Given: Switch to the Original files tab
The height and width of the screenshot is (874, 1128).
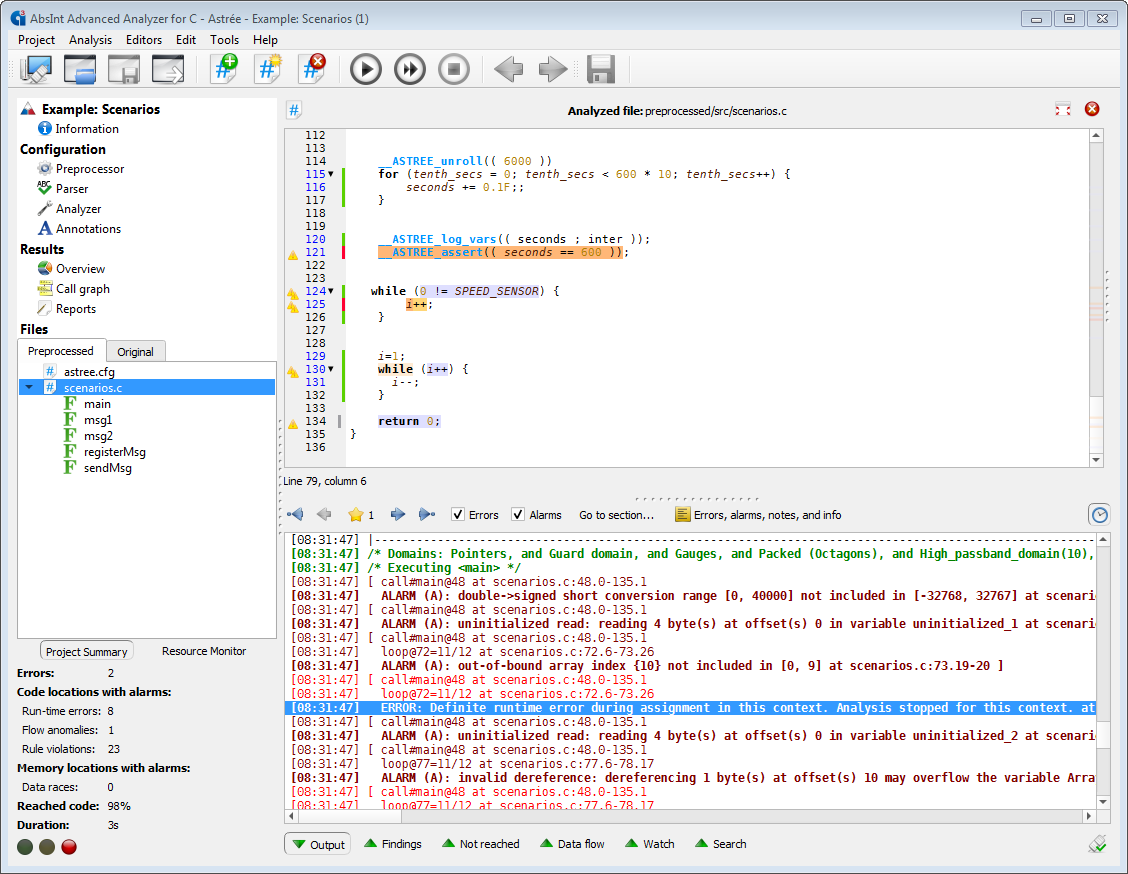Looking at the screenshot, I should click(135, 352).
